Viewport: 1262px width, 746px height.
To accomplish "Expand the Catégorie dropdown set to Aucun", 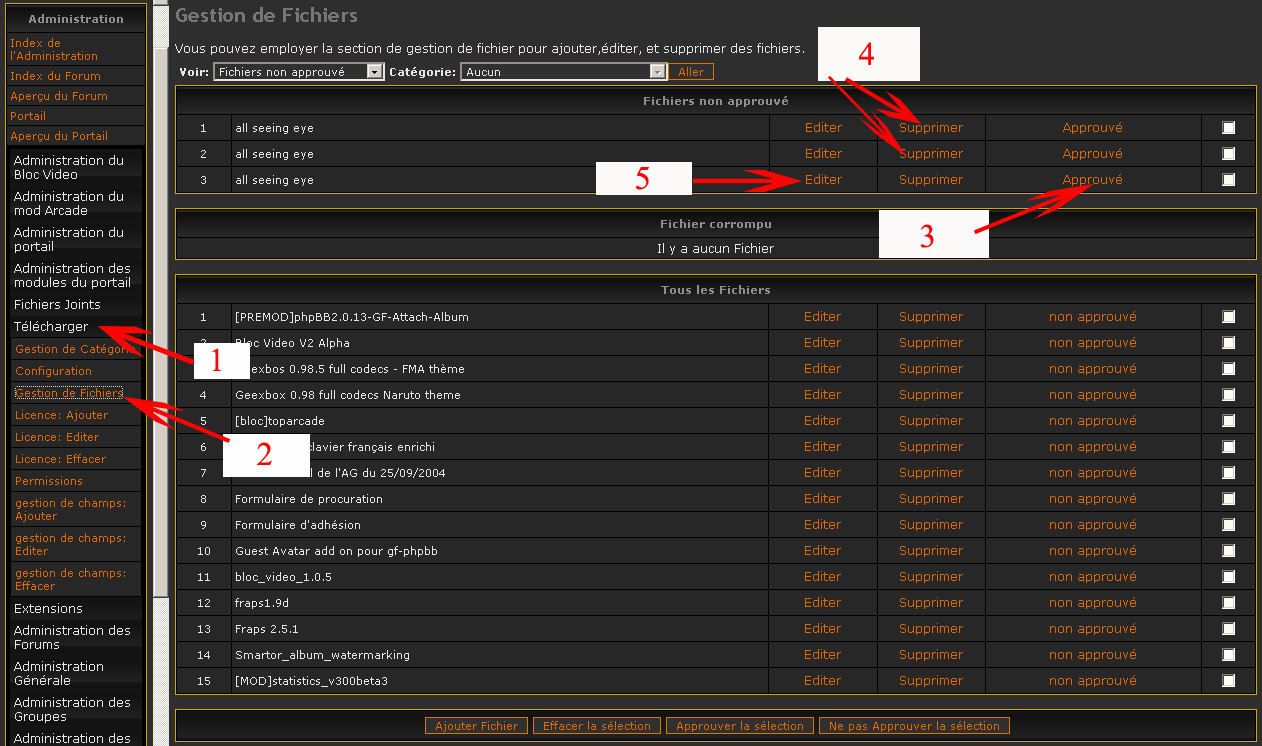I will click(x=563, y=72).
